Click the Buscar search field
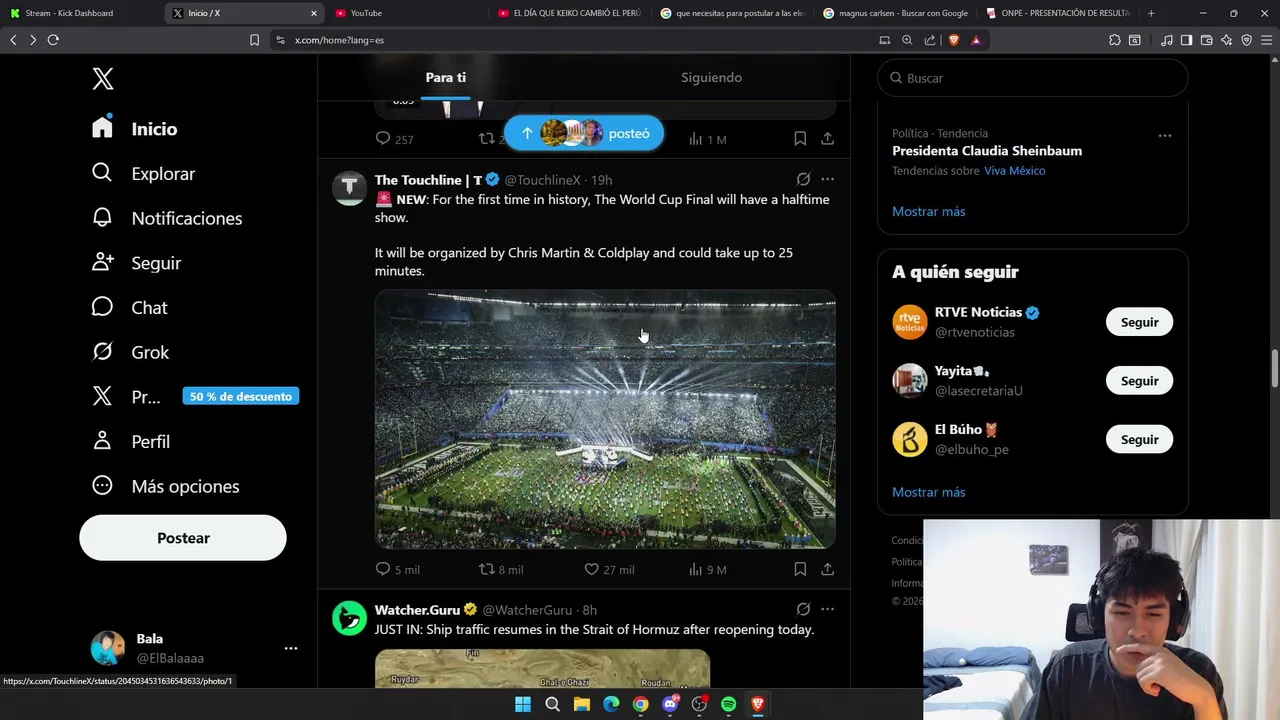Viewport: 1280px width, 720px height. click(x=1033, y=78)
